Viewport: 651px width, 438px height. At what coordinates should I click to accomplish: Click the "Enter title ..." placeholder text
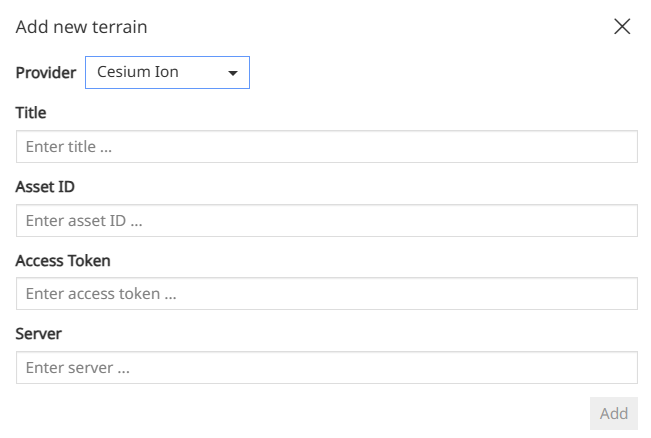click(68, 147)
